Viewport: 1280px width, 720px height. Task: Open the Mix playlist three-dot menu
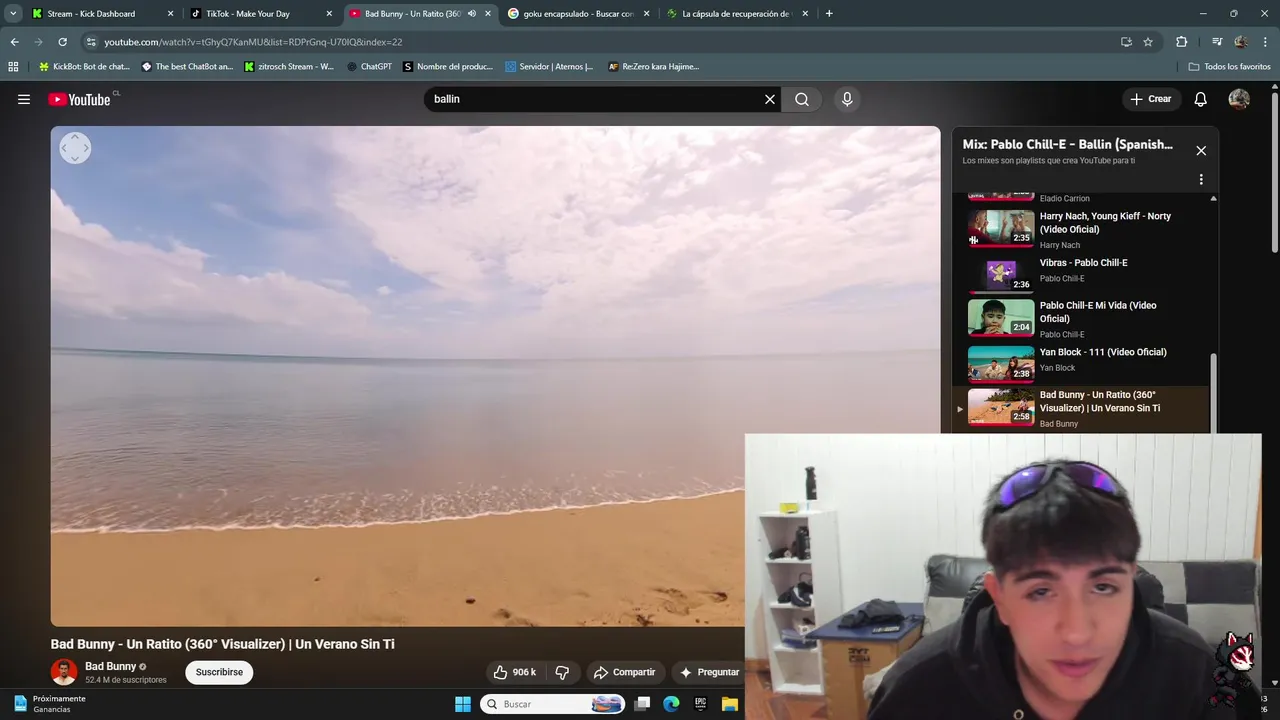pos(1201,180)
